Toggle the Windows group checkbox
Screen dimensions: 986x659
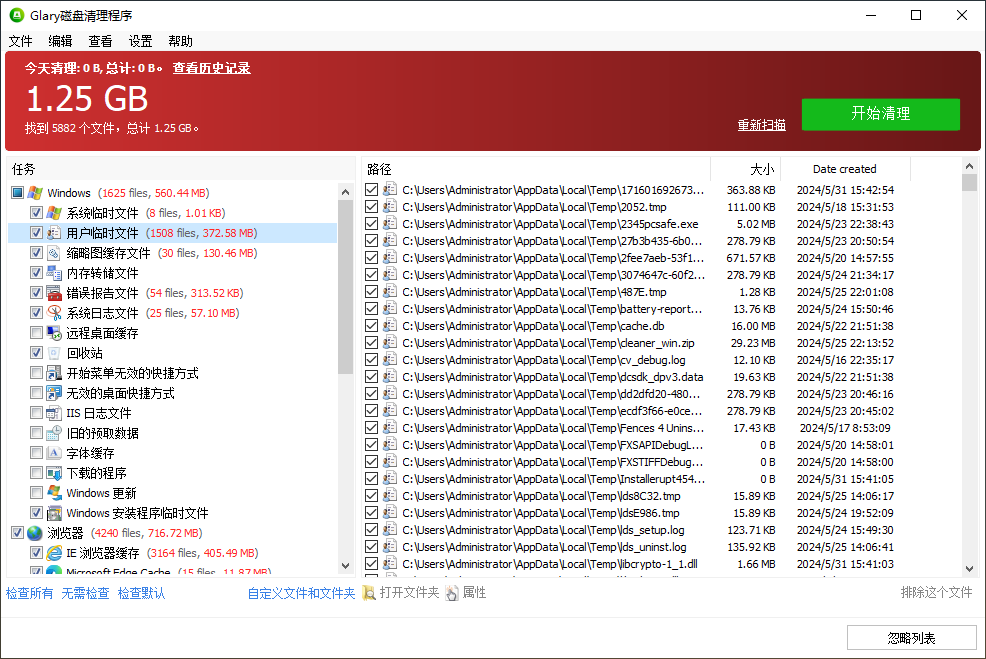17,192
